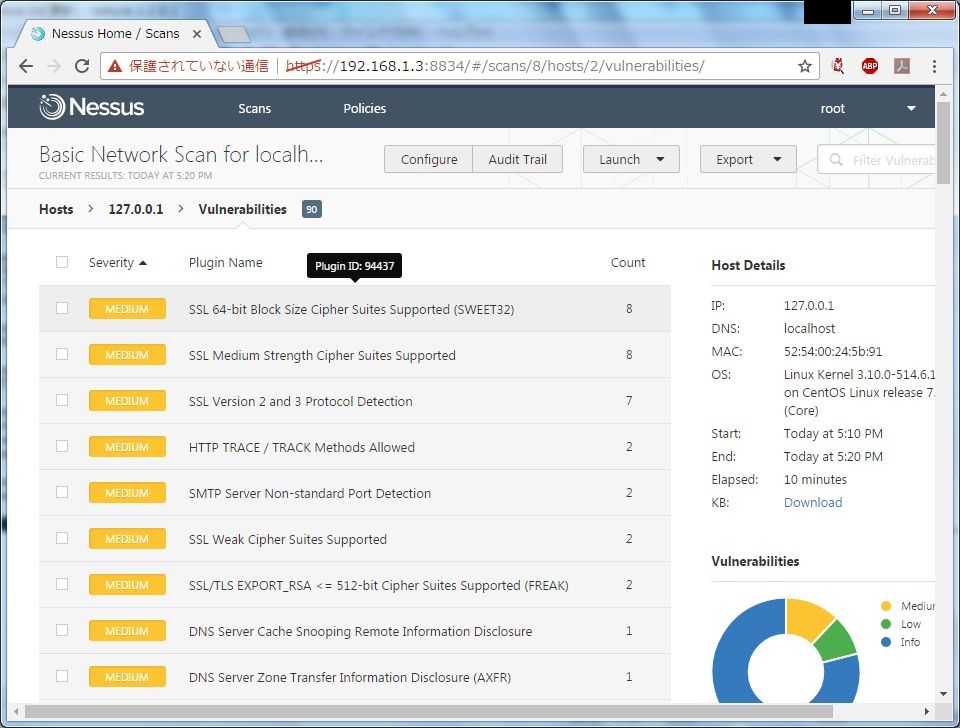Bookmark page with the star icon
The height and width of the screenshot is (728, 960).
click(x=804, y=66)
